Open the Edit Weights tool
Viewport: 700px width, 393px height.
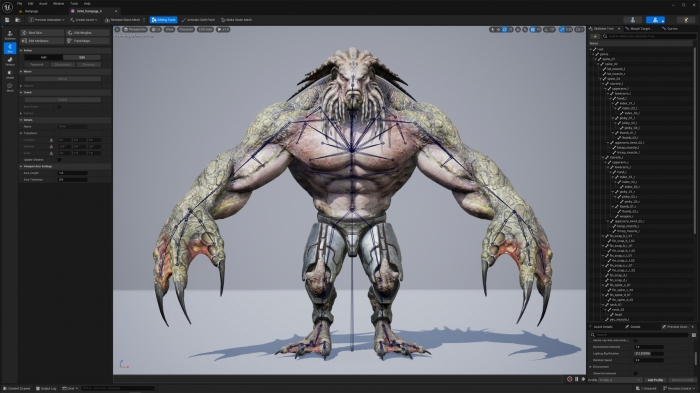pos(88,33)
